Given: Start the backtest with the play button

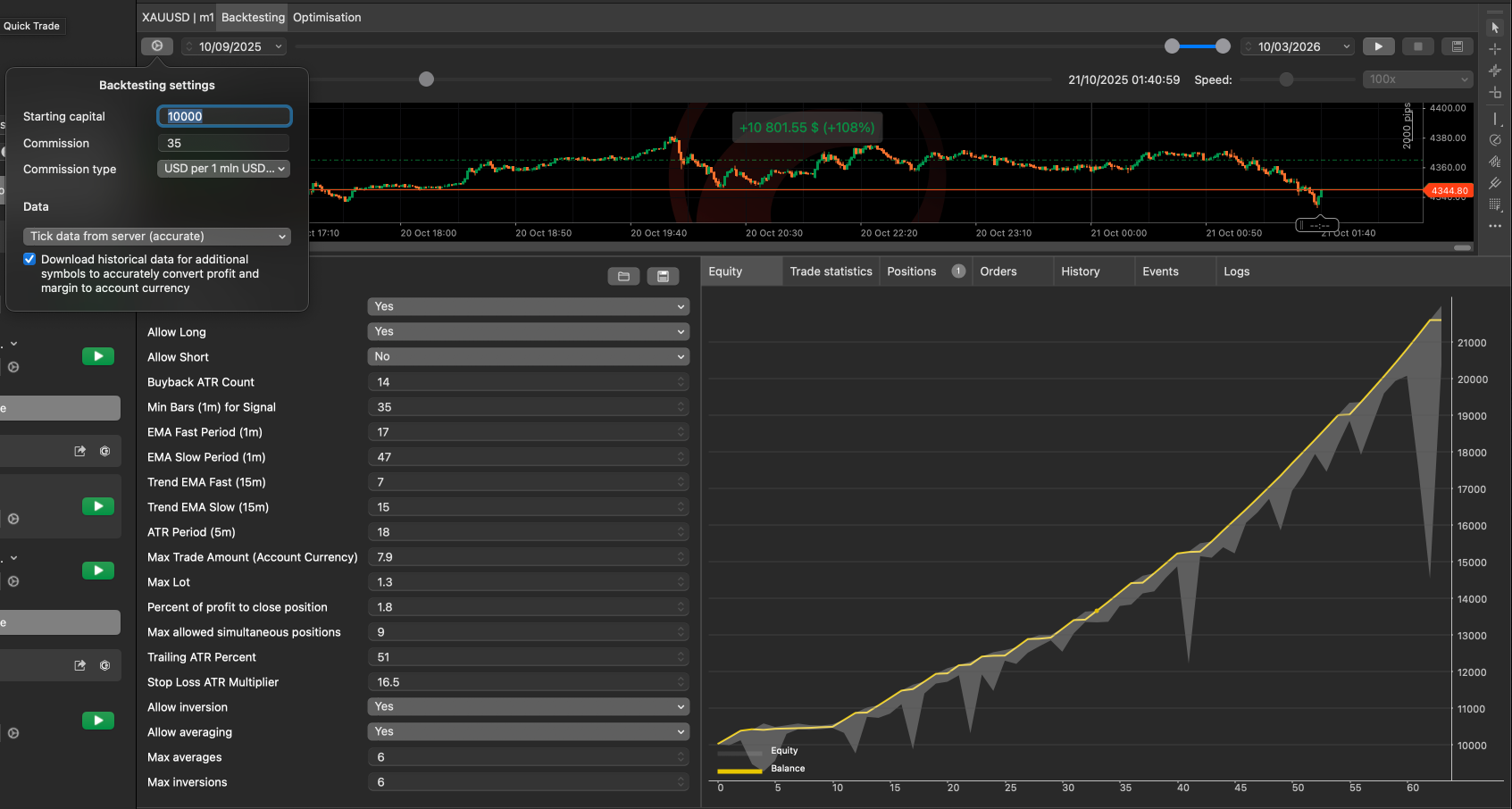Looking at the screenshot, I should (x=1378, y=46).
